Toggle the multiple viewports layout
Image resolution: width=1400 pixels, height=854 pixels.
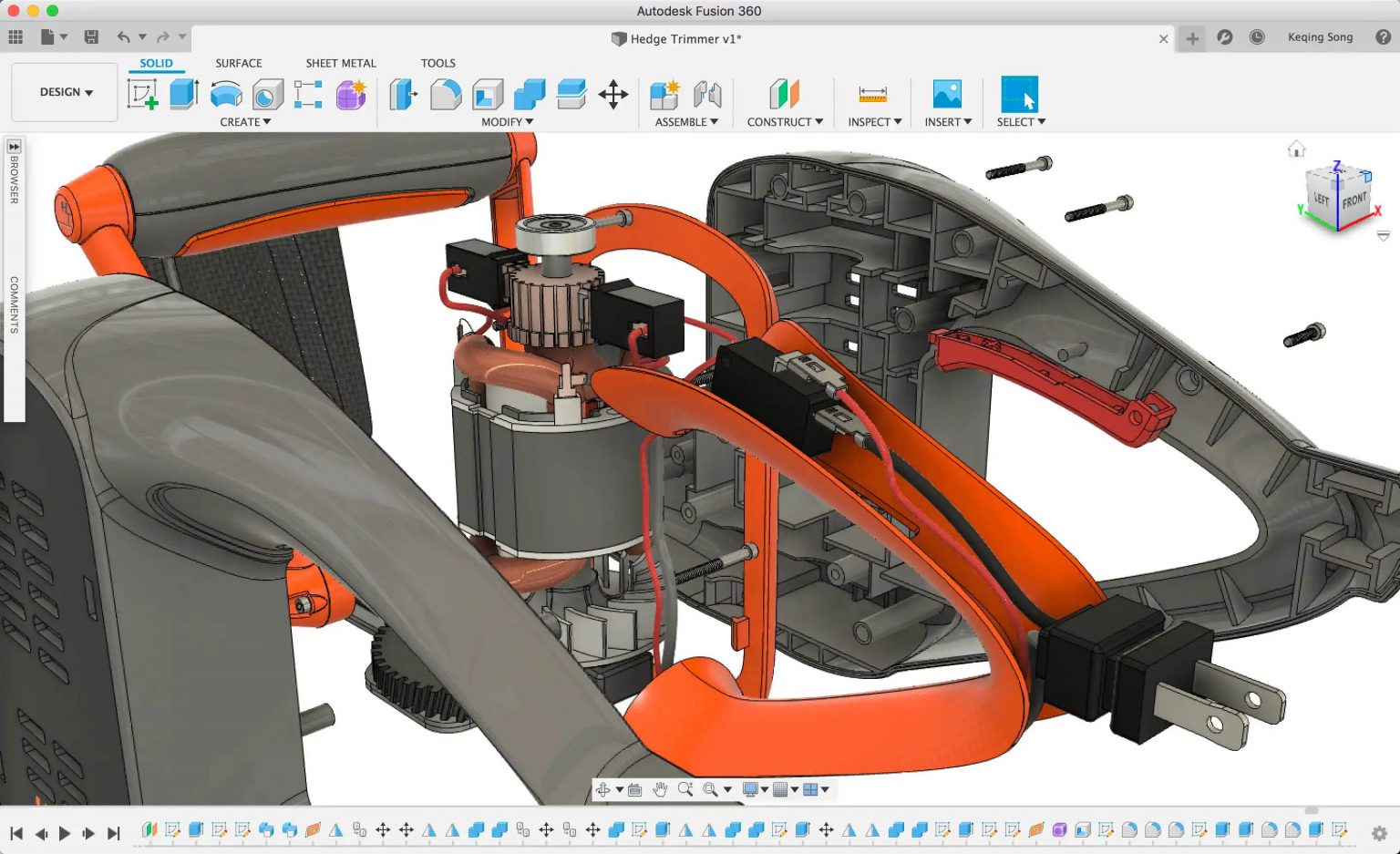point(811,789)
